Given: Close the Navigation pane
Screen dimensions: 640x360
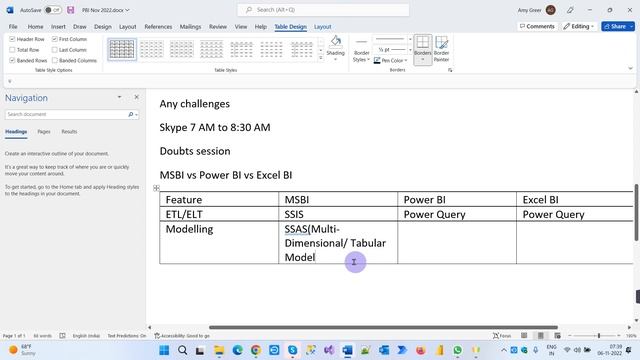Looking at the screenshot, I should [x=136, y=97].
